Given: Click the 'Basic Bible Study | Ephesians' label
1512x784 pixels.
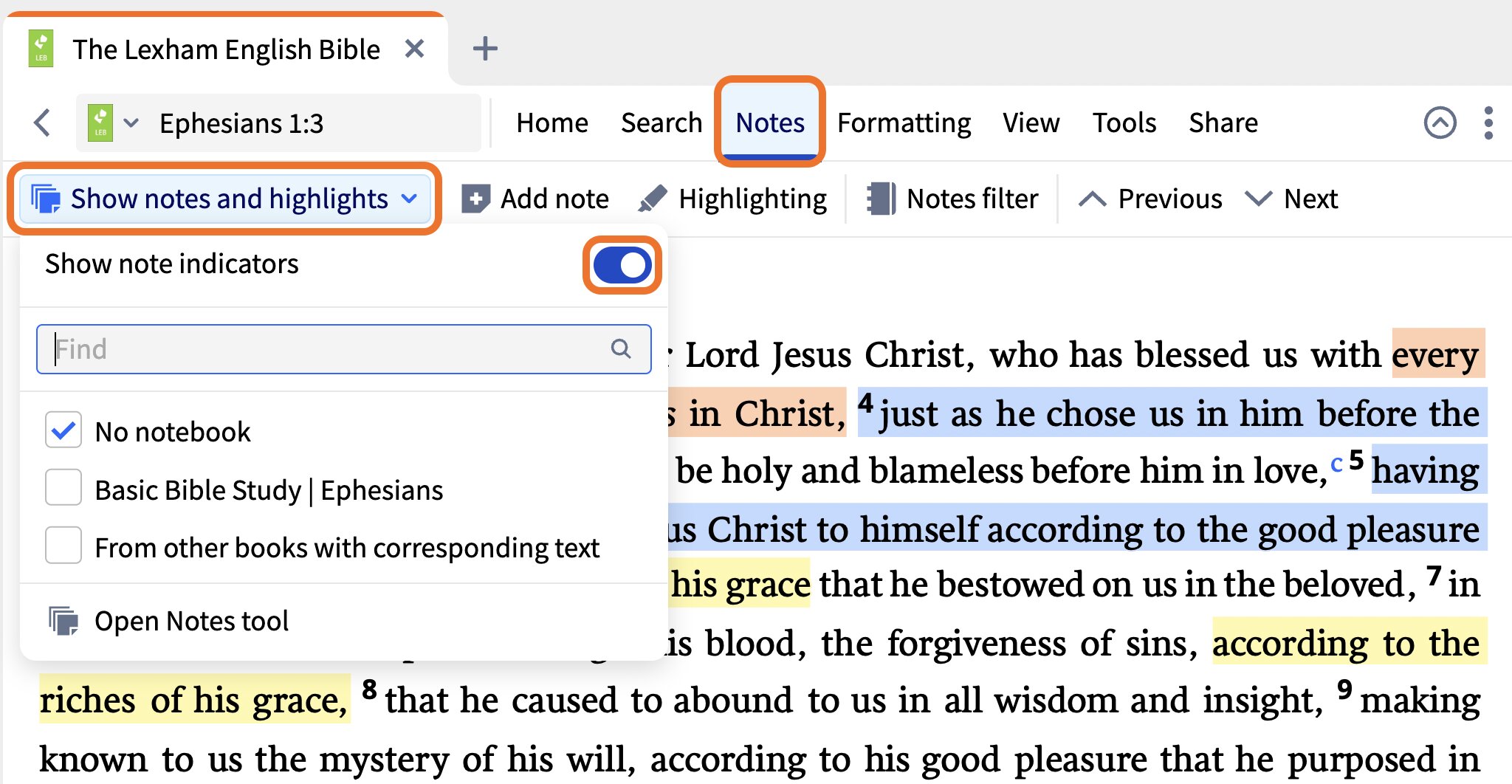Looking at the screenshot, I should (269, 490).
